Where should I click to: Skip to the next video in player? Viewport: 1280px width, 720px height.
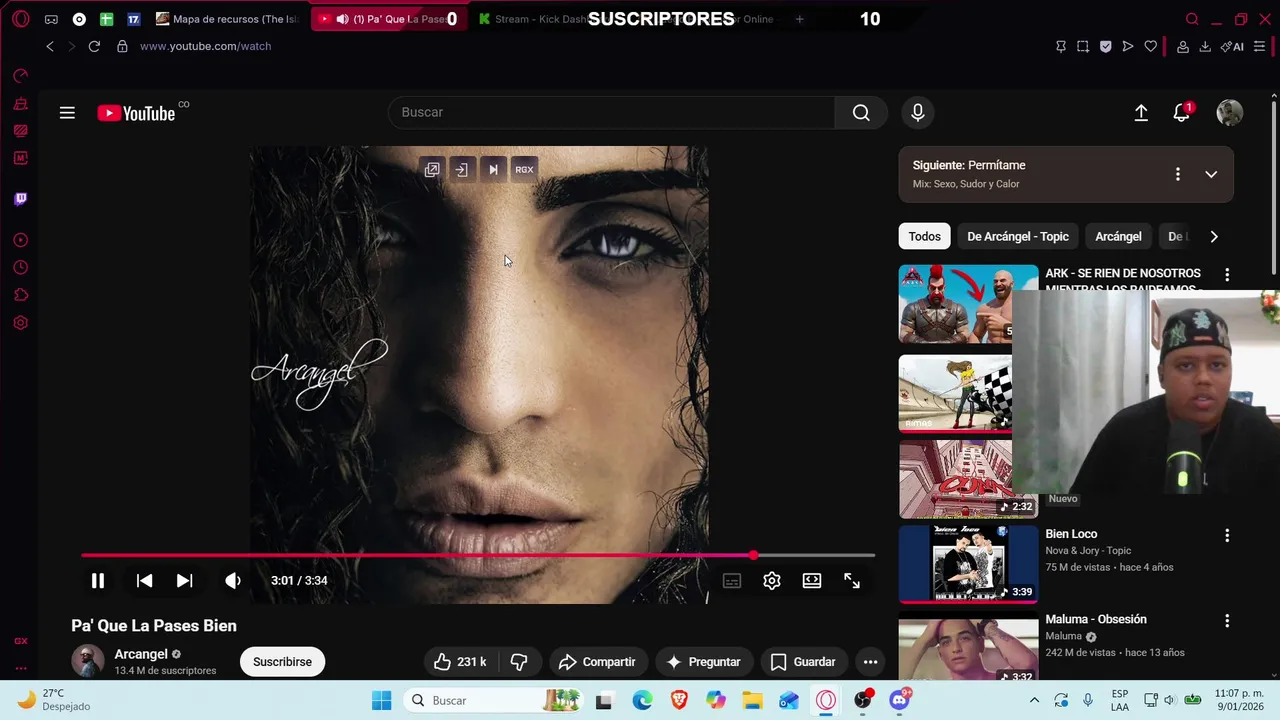click(184, 581)
